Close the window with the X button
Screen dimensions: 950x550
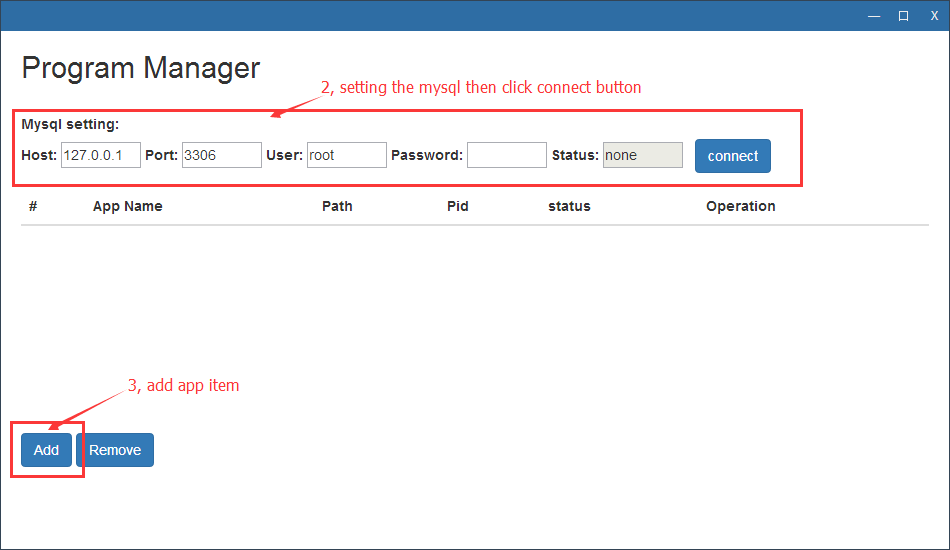(934, 16)
